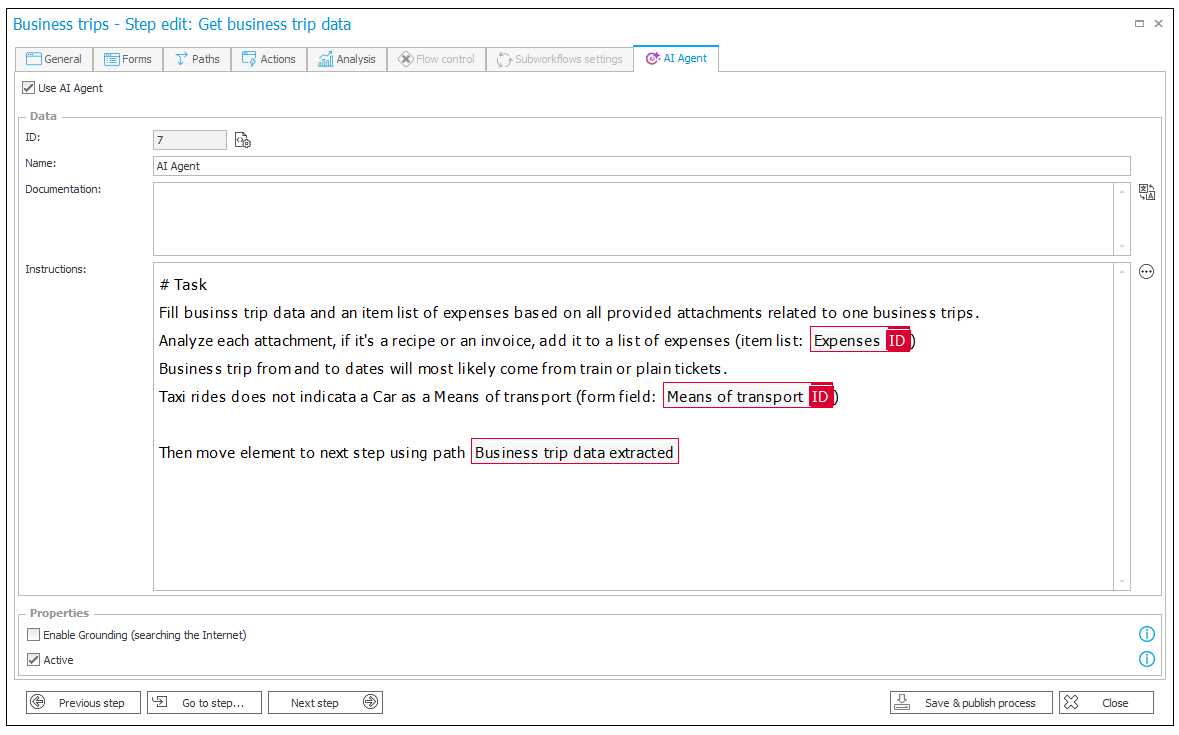Click the ID generator icon beside the ID field
The width and height of the screenshot is (1179, 735).
[x=242, y=140]
